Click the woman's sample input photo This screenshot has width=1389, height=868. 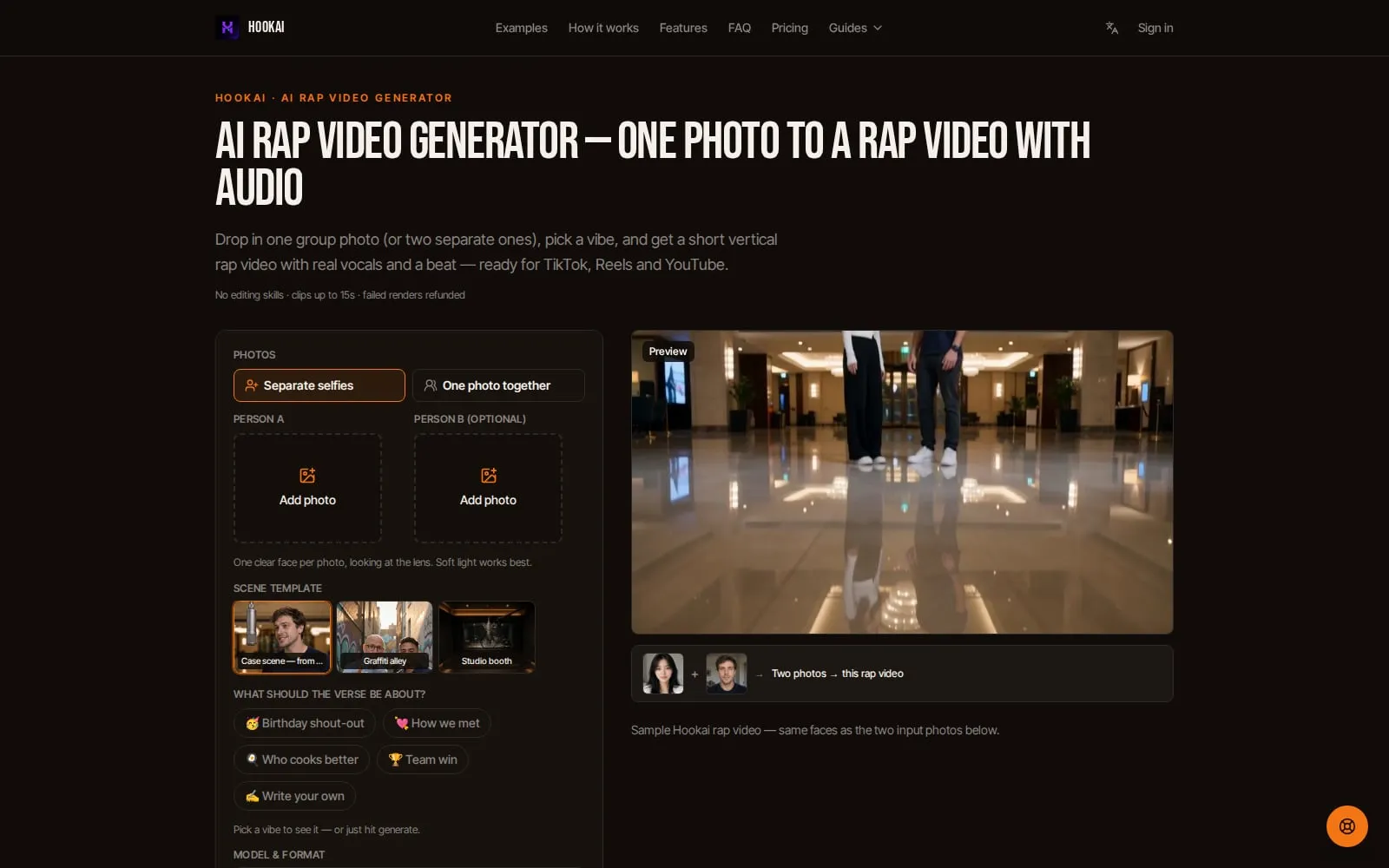click(x=663, y=674)
